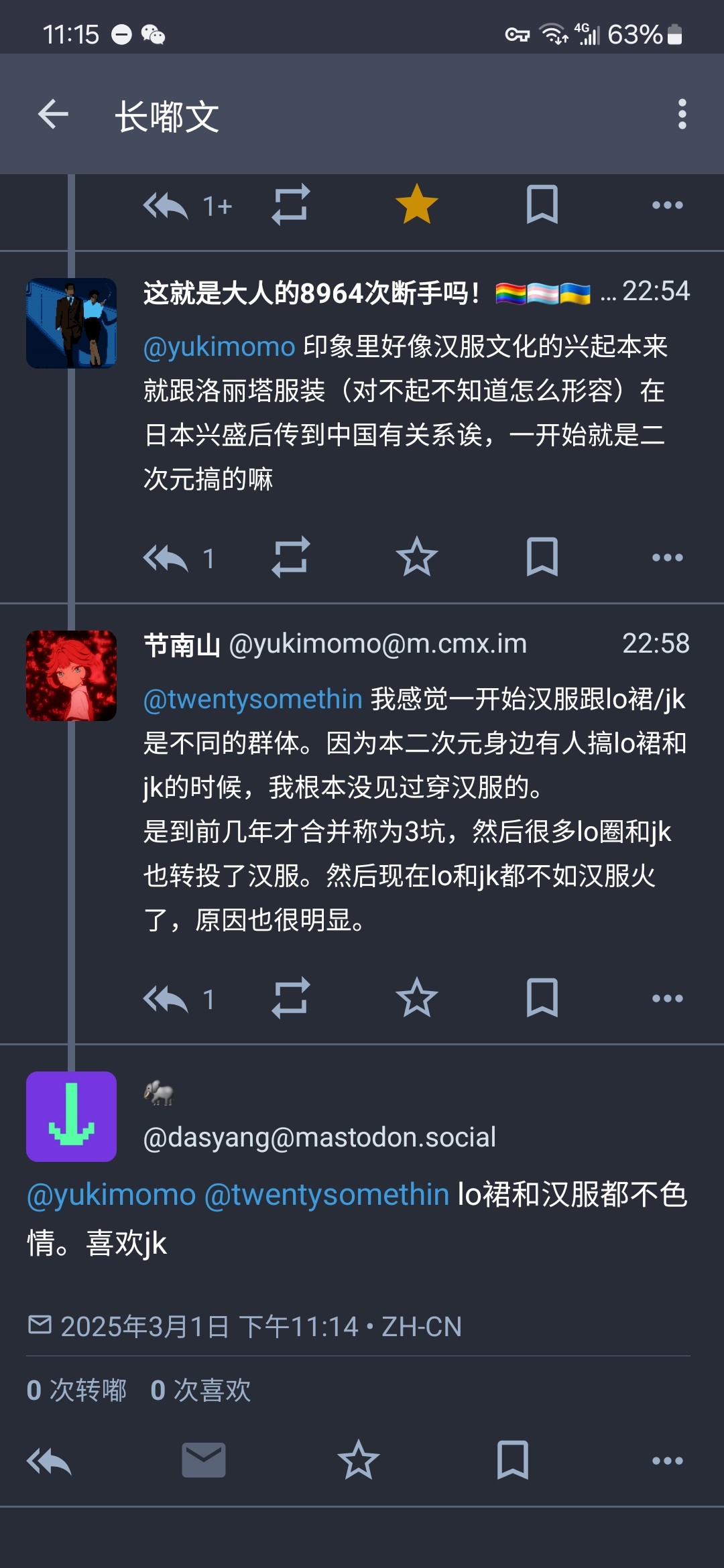View the 0 次喜欢 favorites list
724x1568 pixels.
pos(201,1390)
